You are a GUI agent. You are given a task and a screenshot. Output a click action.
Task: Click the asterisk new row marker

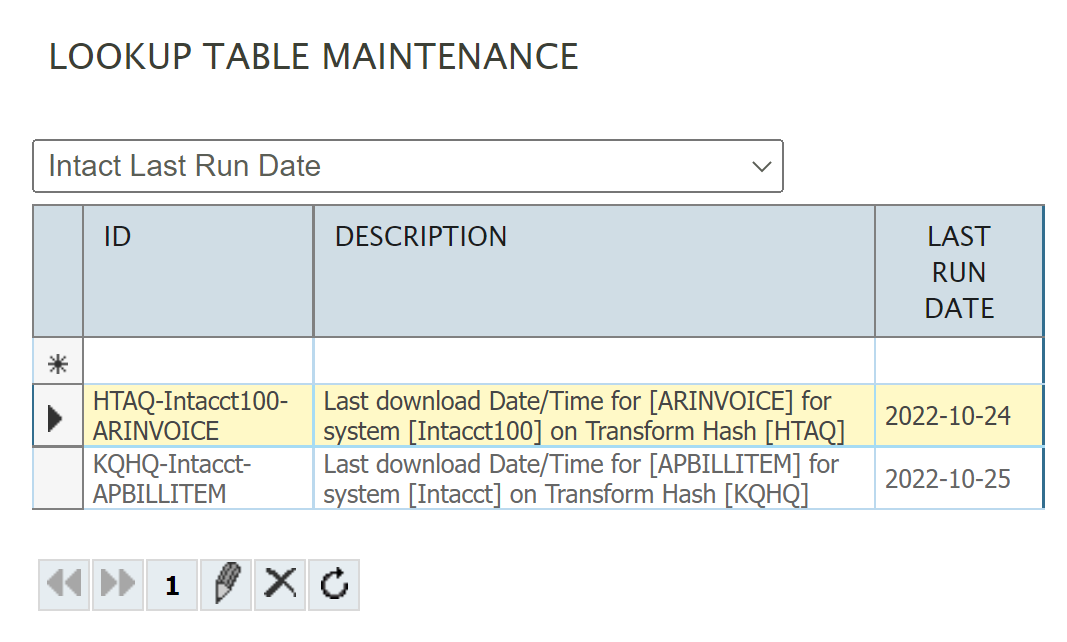58,364
